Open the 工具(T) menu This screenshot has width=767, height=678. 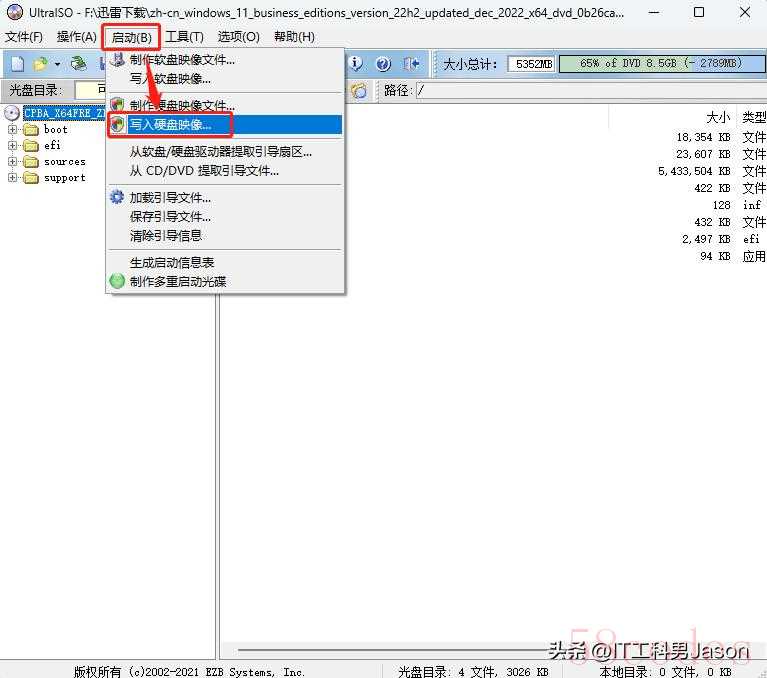(x=184, y=37)
